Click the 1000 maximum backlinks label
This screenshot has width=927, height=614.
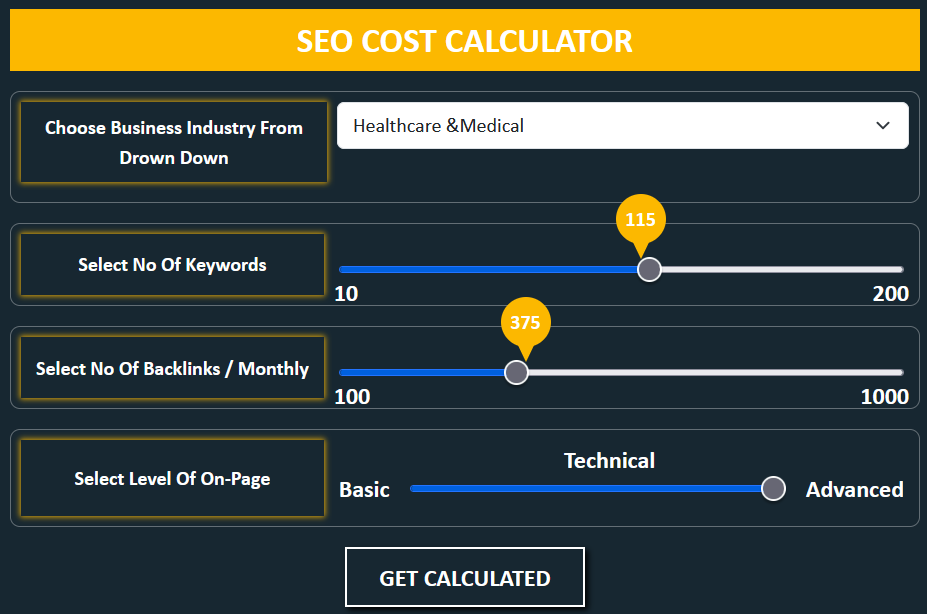point(884,397)
